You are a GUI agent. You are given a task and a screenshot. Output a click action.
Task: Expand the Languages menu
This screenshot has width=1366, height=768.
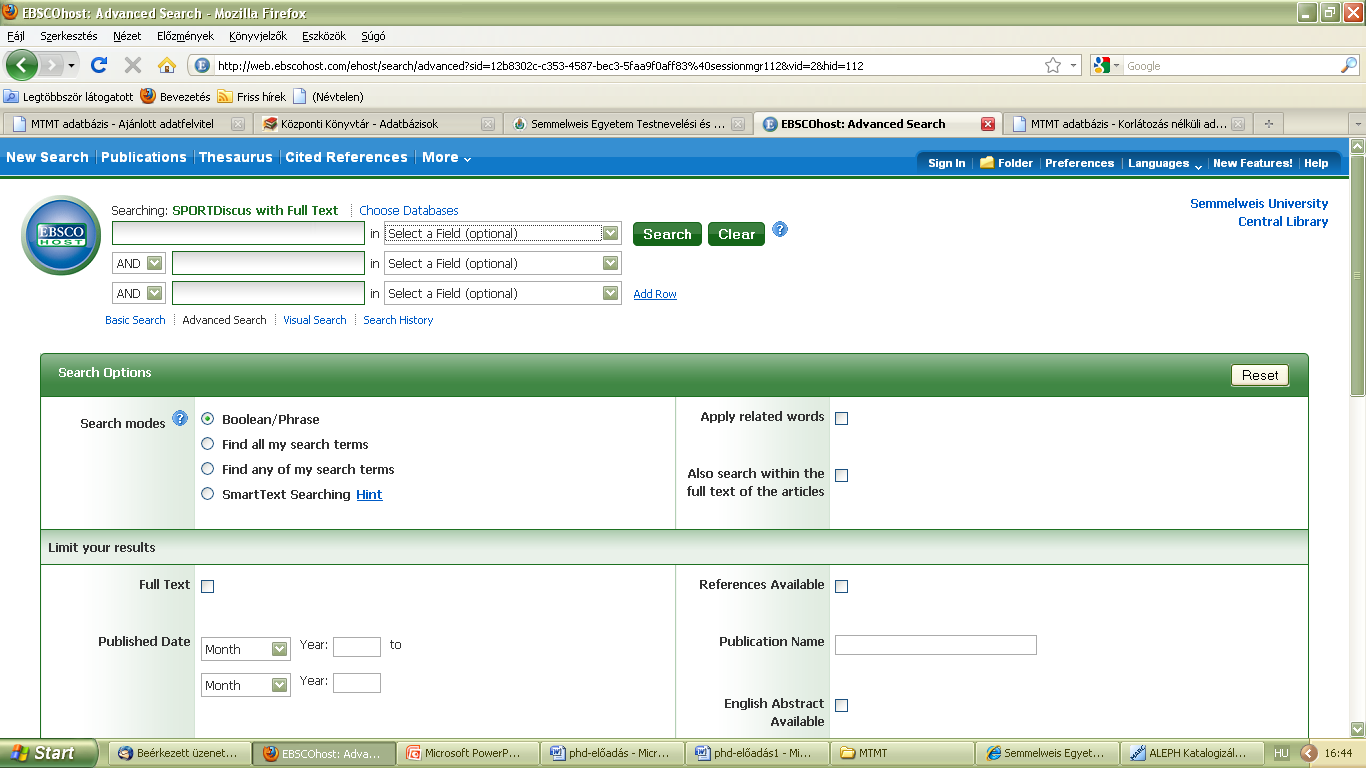click(x=1165, y=163)
